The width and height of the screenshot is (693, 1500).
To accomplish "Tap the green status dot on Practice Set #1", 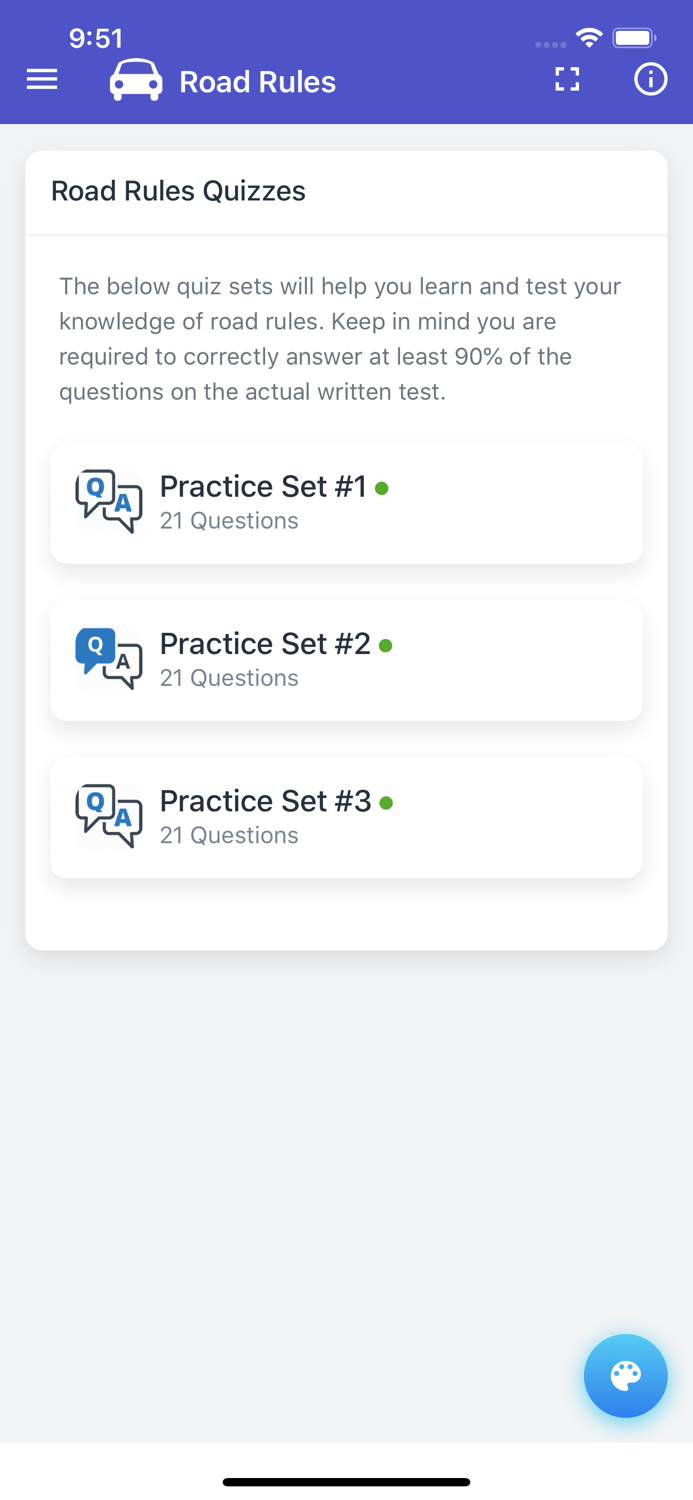I will tap(384, 488).
